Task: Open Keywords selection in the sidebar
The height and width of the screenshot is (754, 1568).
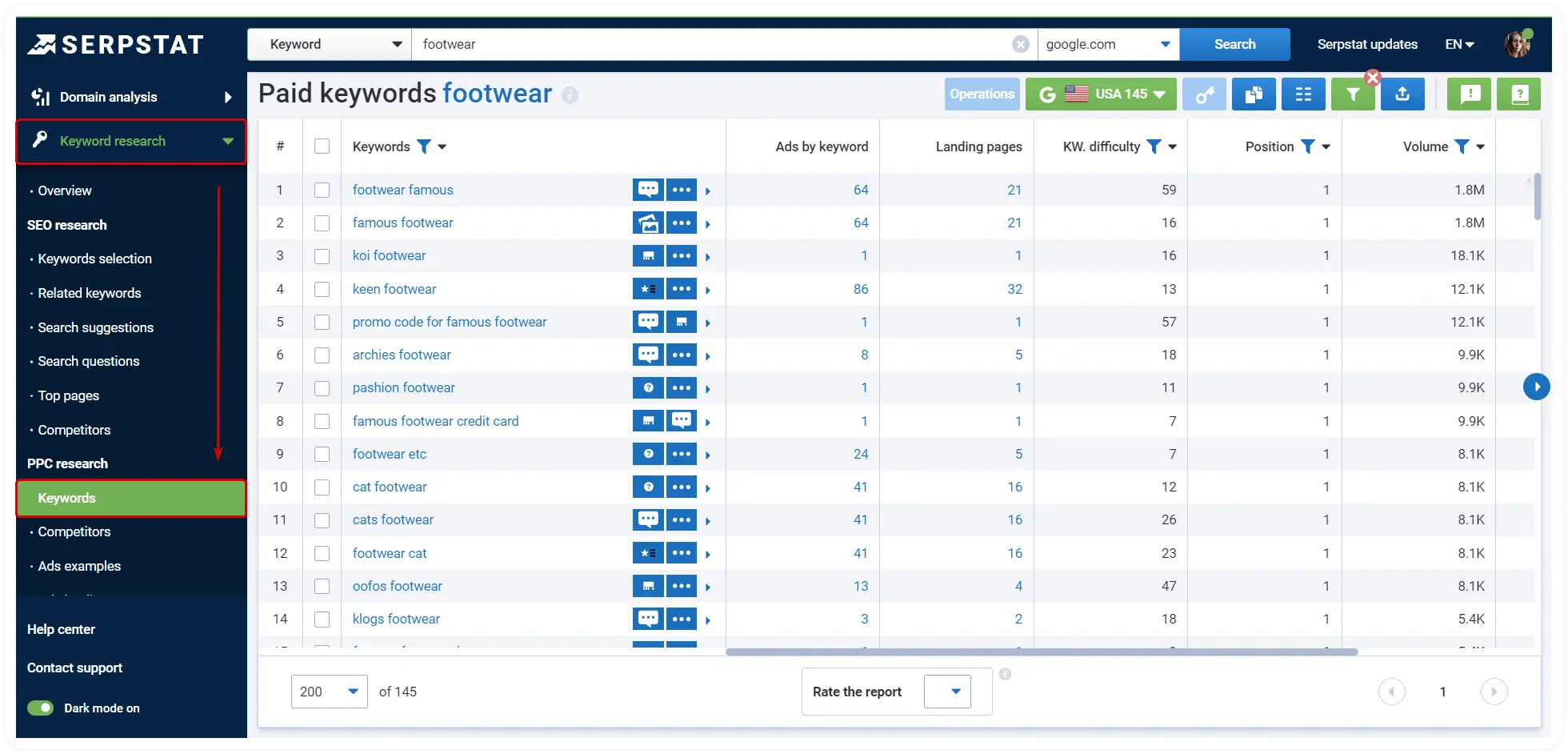Action: tap(94, 259)
